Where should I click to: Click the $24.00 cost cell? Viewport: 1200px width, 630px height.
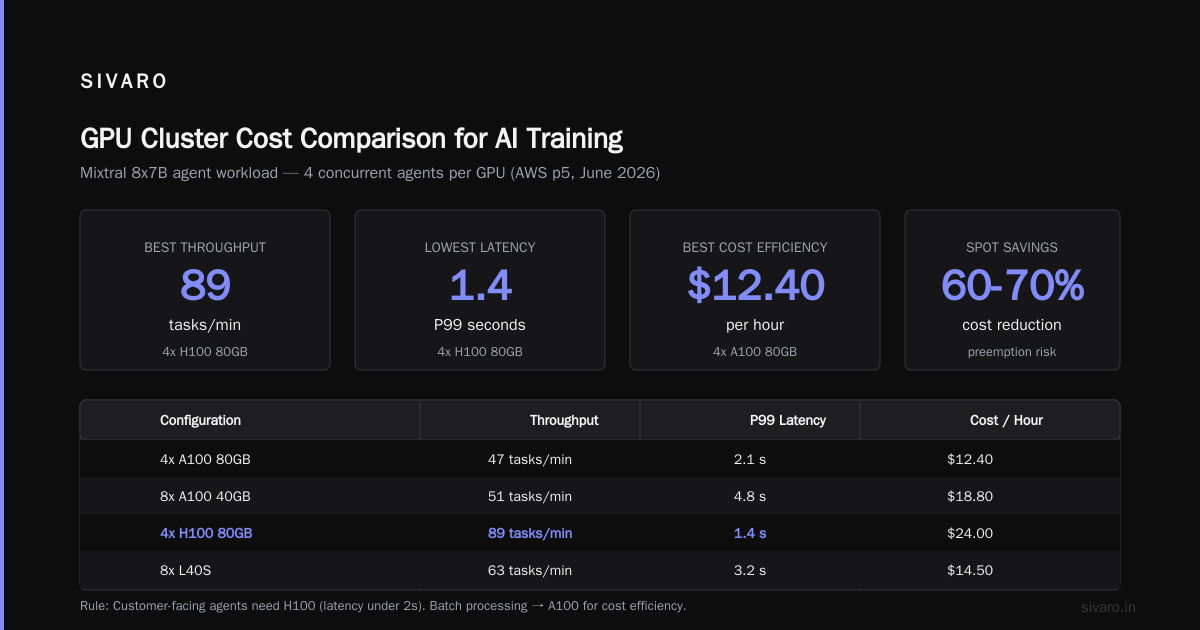[x=970, y=533]
